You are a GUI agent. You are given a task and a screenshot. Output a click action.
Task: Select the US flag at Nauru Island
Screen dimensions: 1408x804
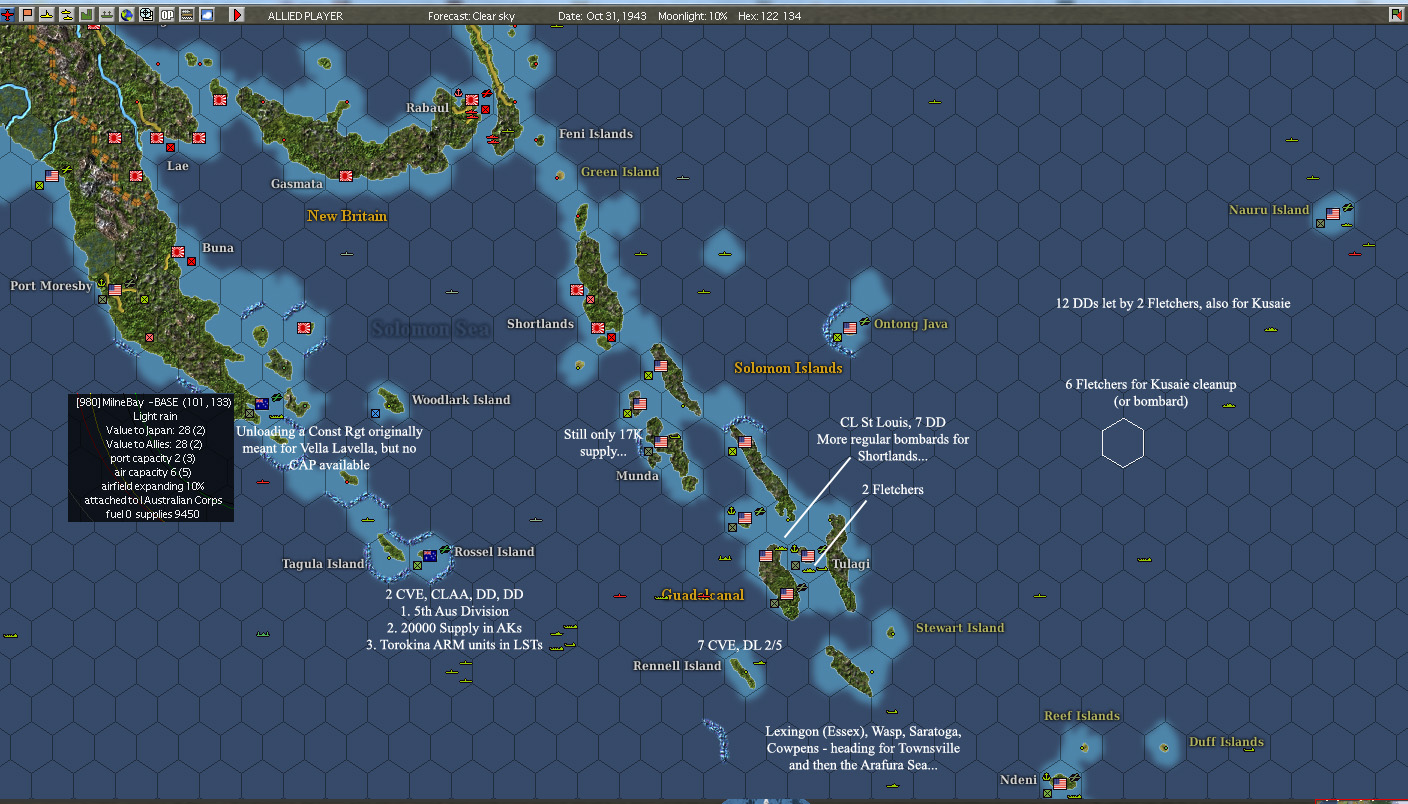(x=1333, y=214)
